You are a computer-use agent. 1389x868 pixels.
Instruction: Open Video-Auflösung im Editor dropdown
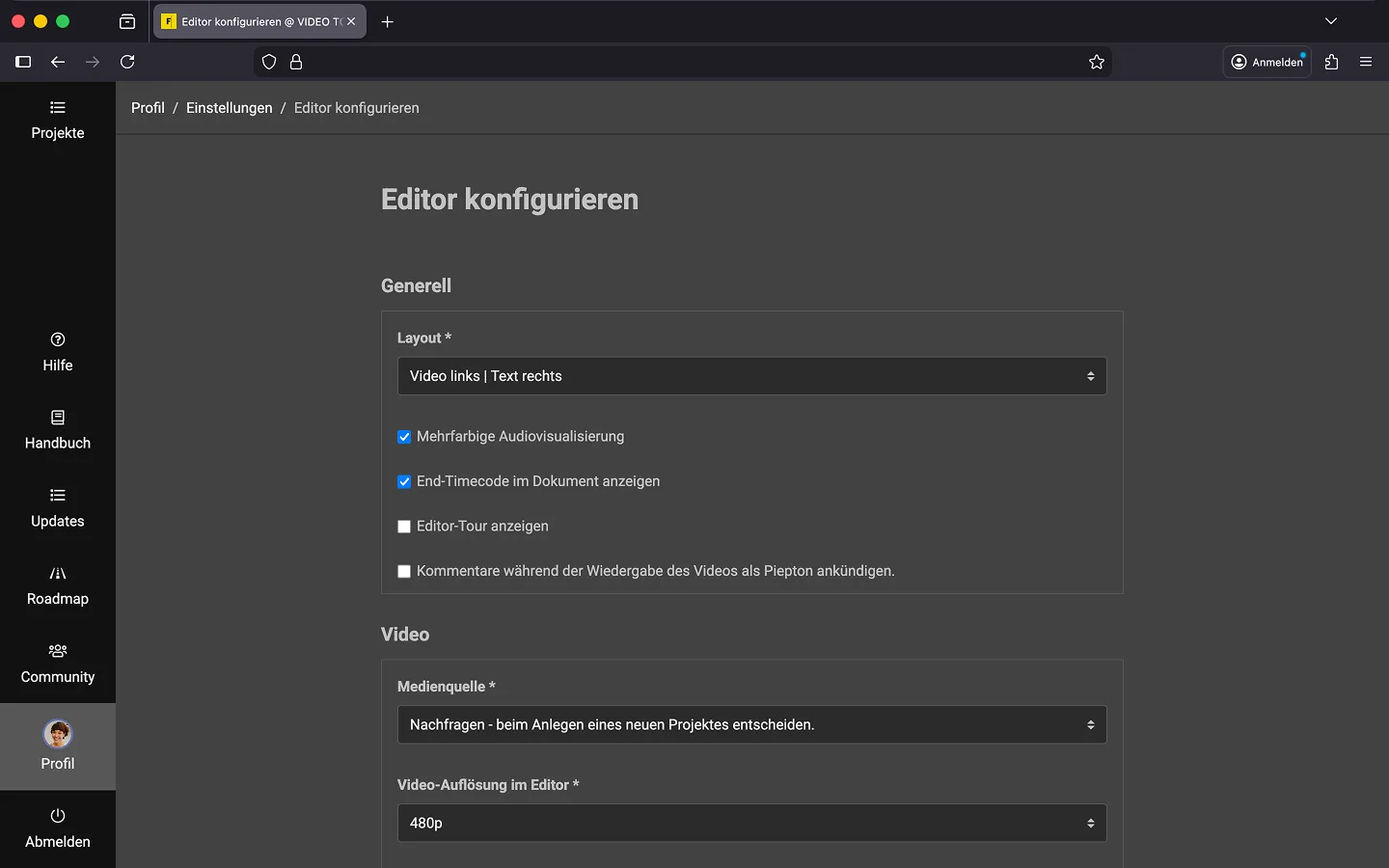click(x=751, y=823)
